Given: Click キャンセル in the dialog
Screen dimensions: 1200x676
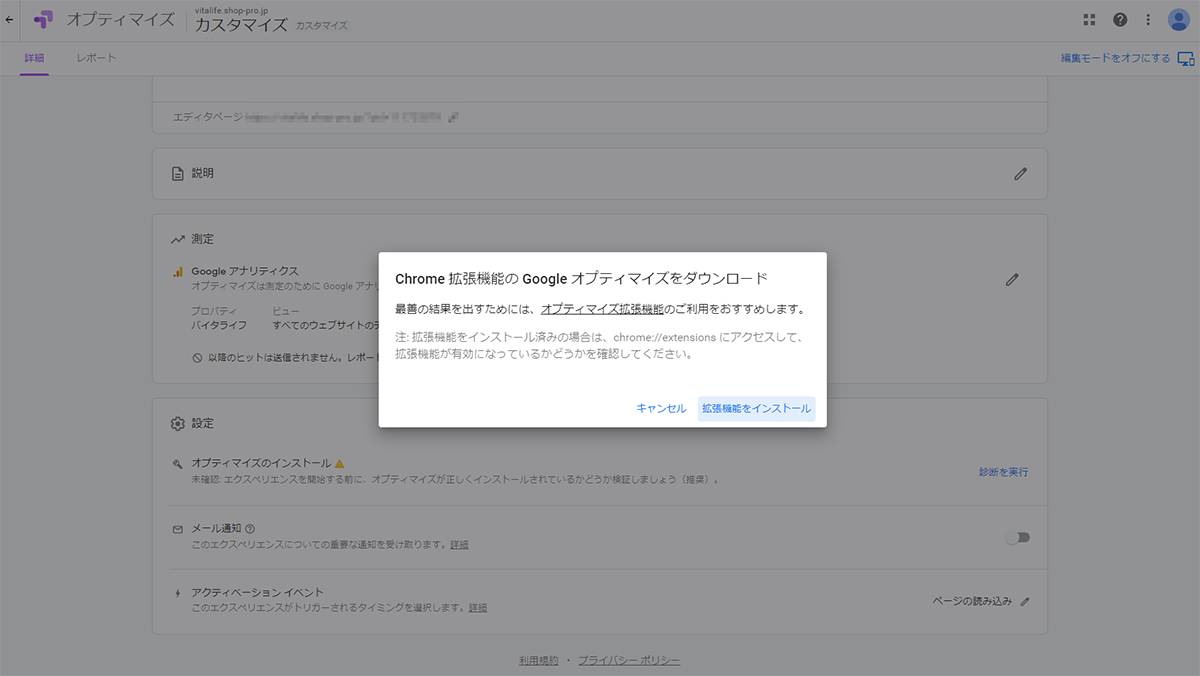Looking at the screenshot, I should [x=661, y=409].
